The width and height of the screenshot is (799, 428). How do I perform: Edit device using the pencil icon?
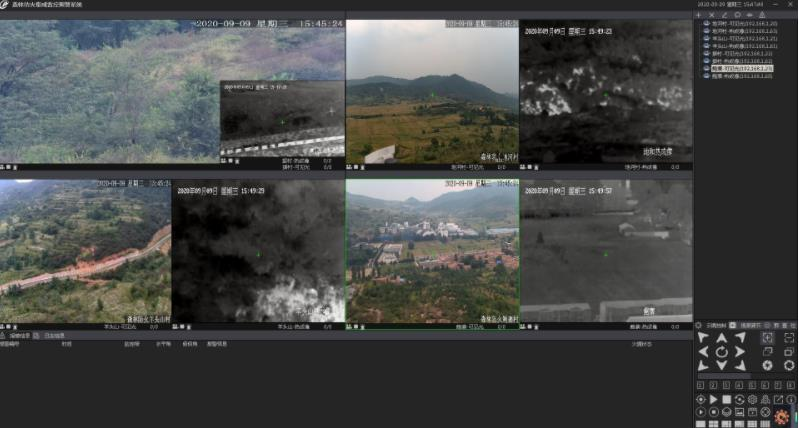[725, 15]
